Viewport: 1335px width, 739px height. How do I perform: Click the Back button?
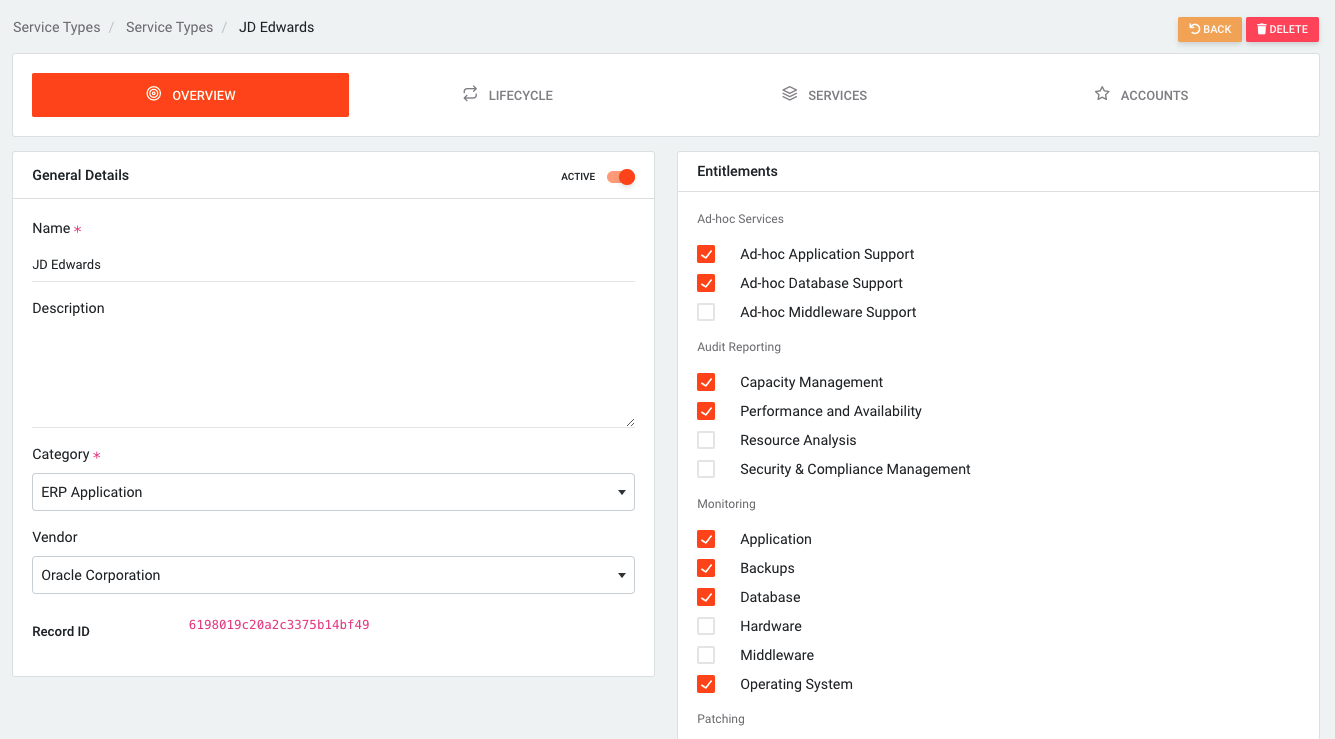pyautogui.click(x=1210, y=29)
